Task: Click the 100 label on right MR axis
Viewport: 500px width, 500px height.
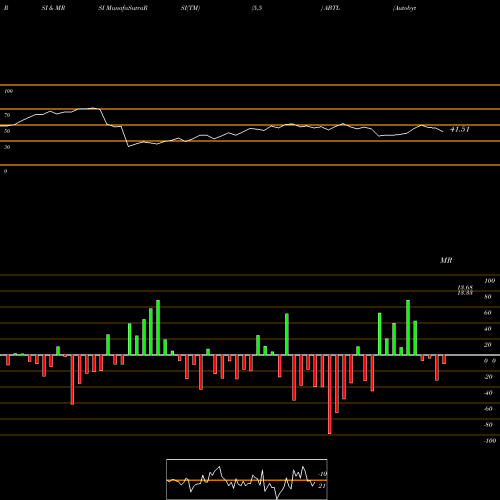Action: click(x=490, y=281)
